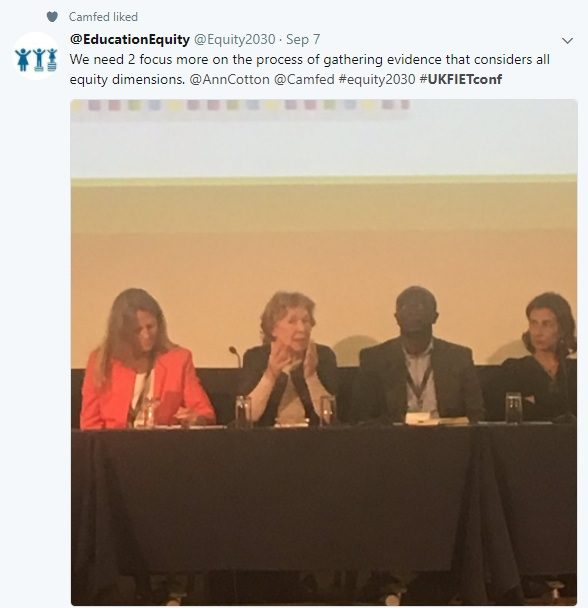The width and height of the screenshot is (588, 608).
Task: Click the tweet text about gathering evidence
Action: pos(310,69)
